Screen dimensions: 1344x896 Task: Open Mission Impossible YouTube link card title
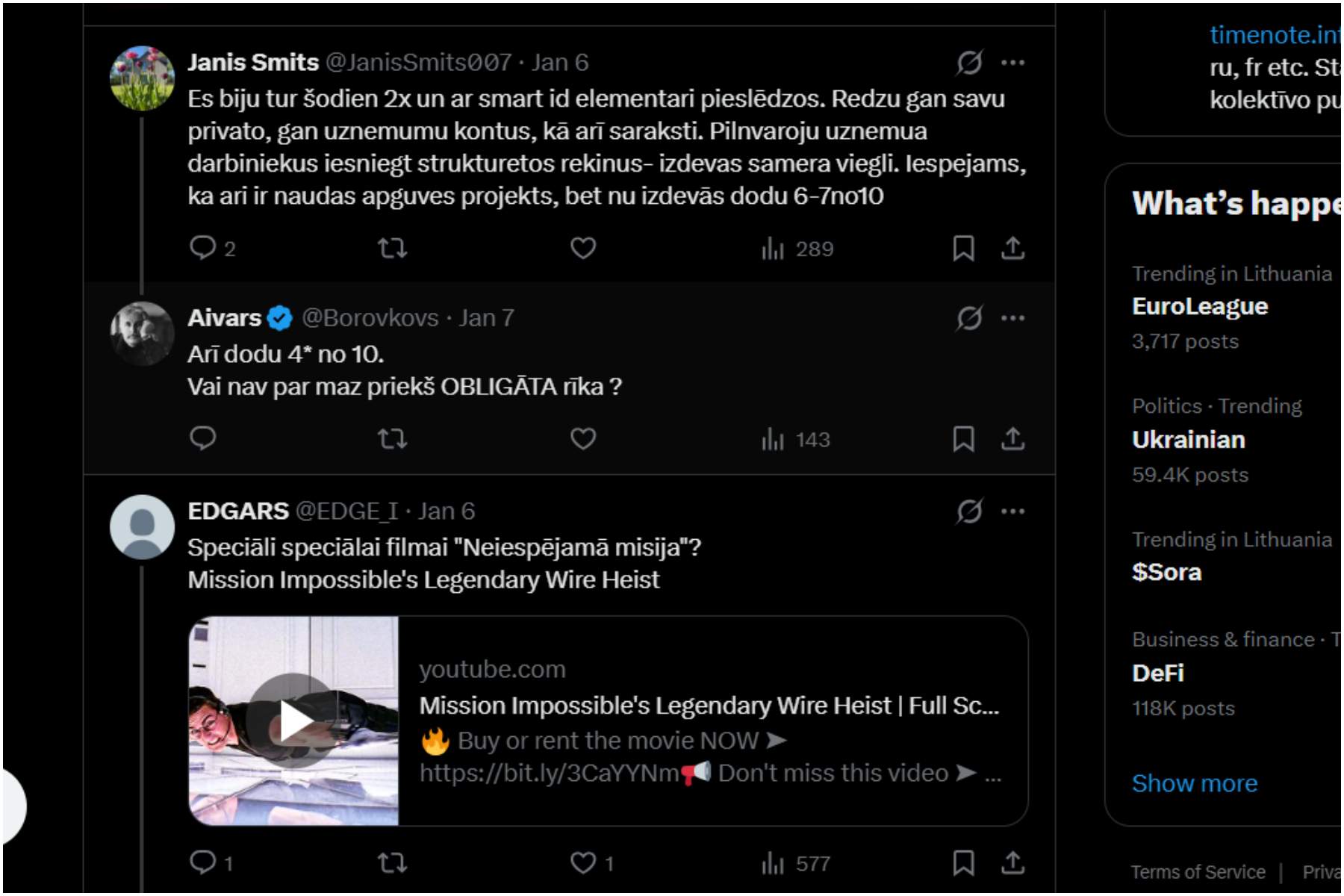pos(709,706)
